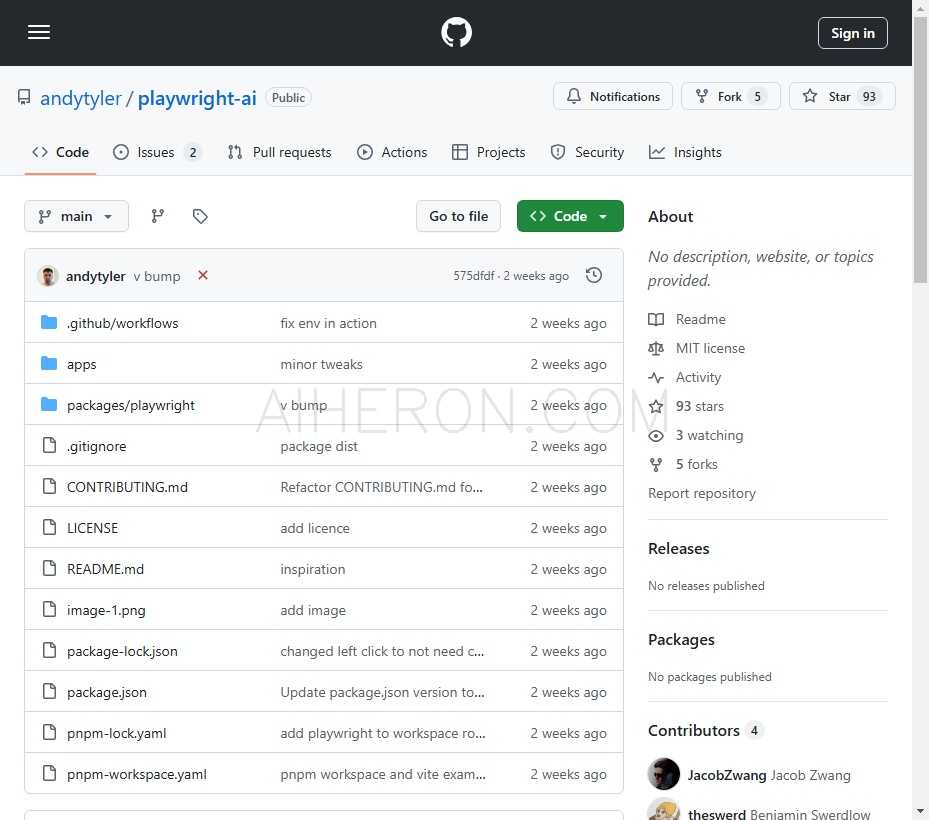The height and width of the screenshot is (820, 929).
Task: Fork the repository
Action: tap(731, 97)
